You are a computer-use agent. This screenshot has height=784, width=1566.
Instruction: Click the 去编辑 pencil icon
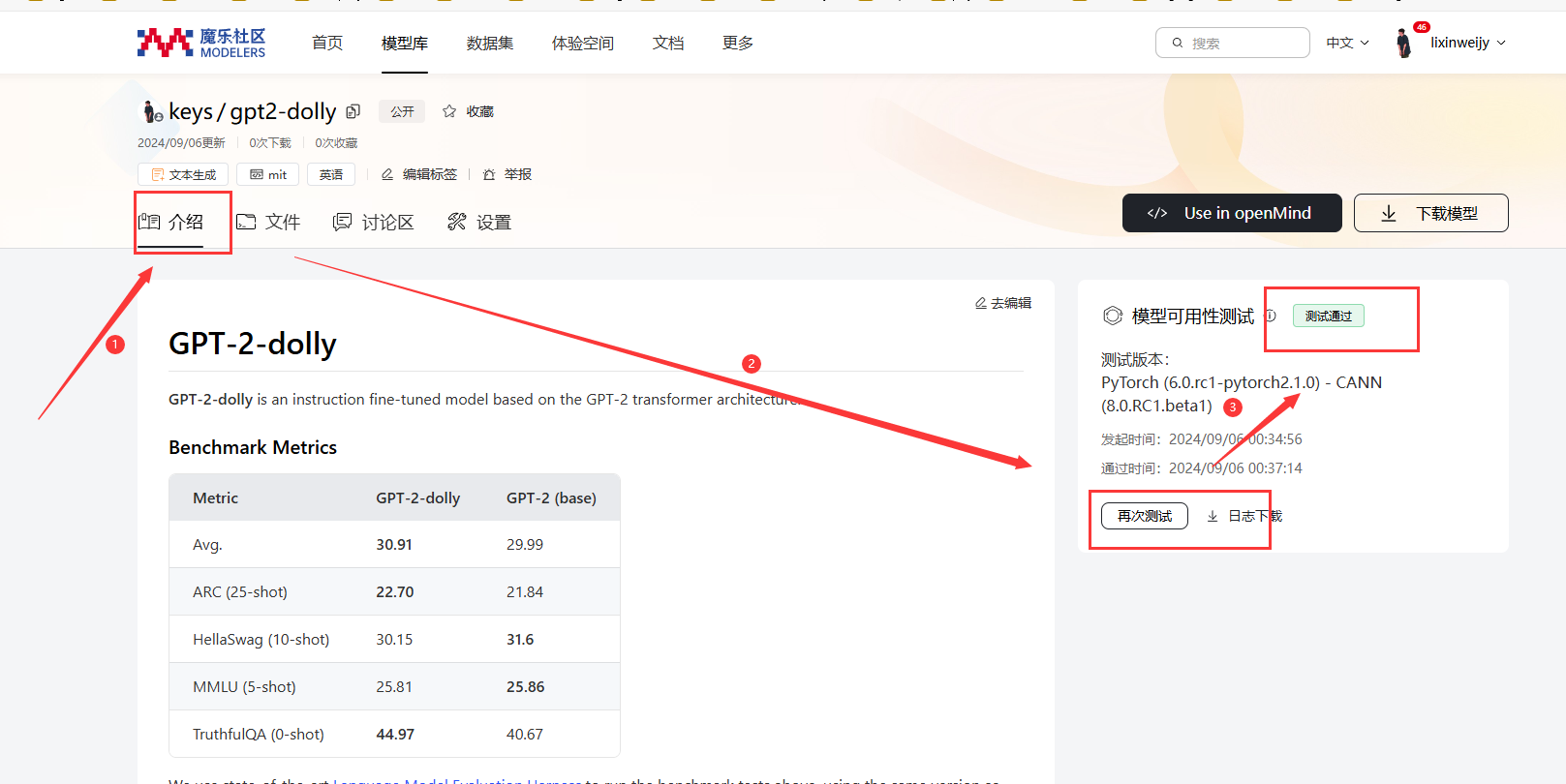981,303
